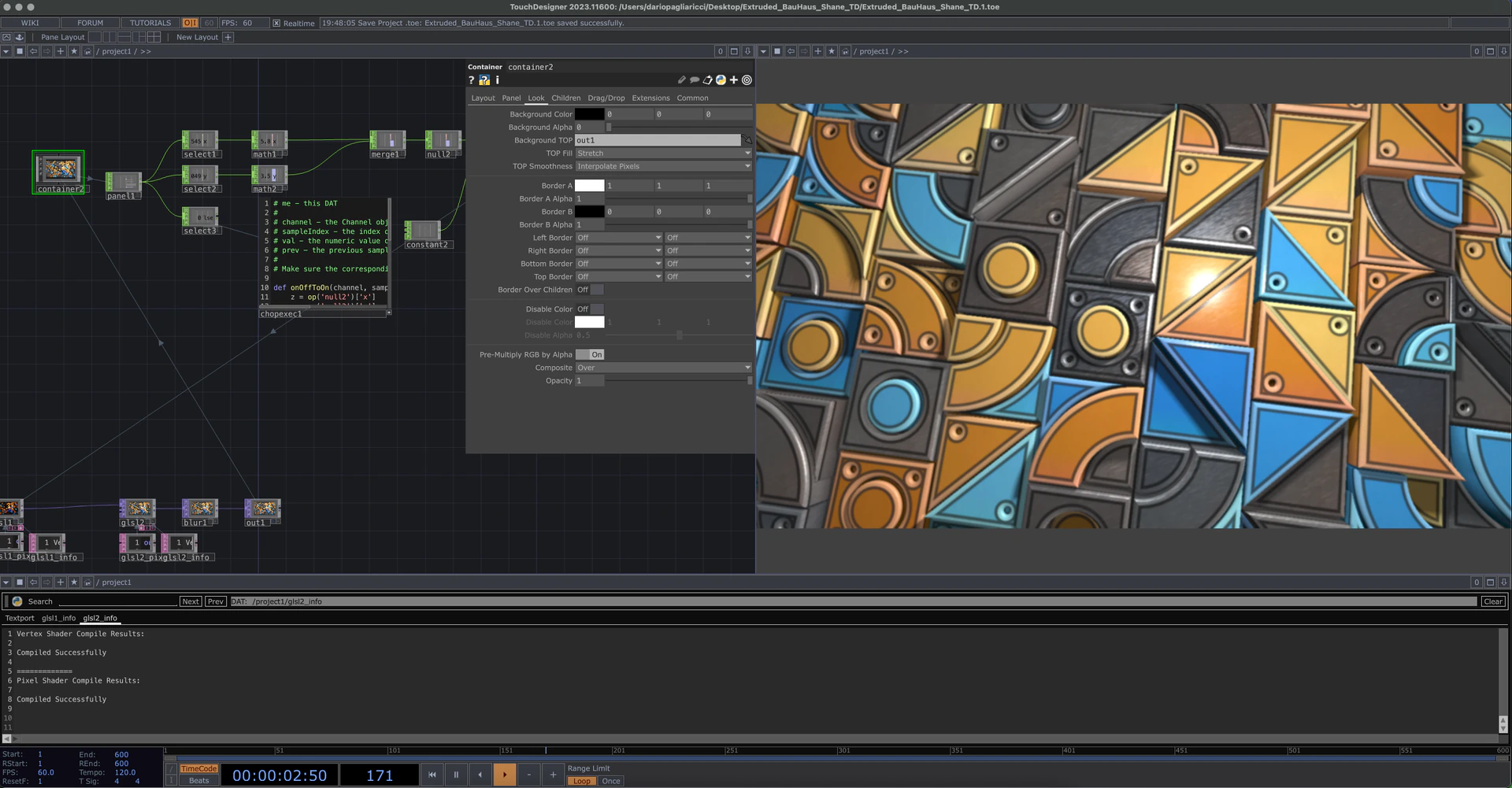
Task: Switch to the Extensions parameter page
Action: click(x=650, y=98)
